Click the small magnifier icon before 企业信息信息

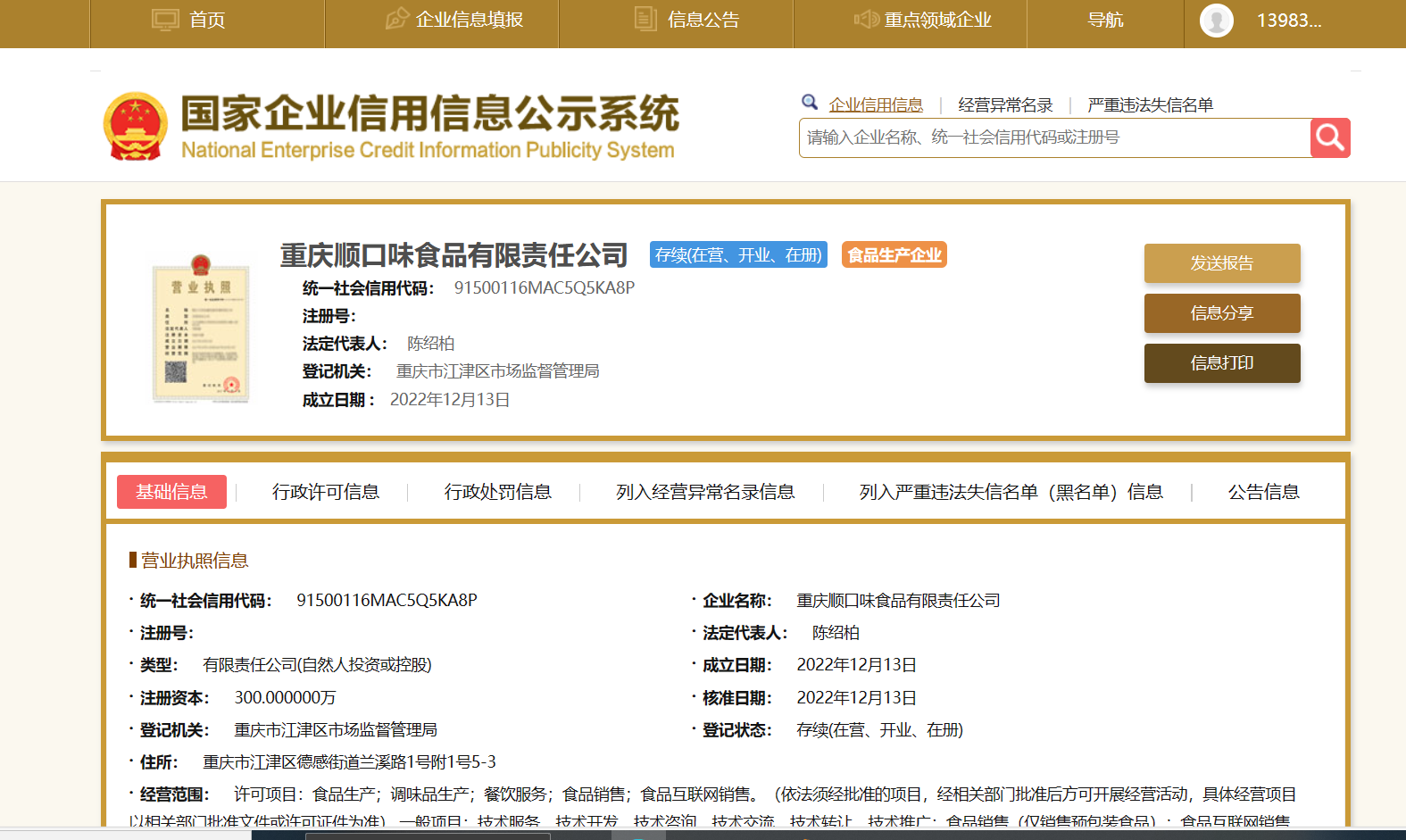tap(810, 102)
